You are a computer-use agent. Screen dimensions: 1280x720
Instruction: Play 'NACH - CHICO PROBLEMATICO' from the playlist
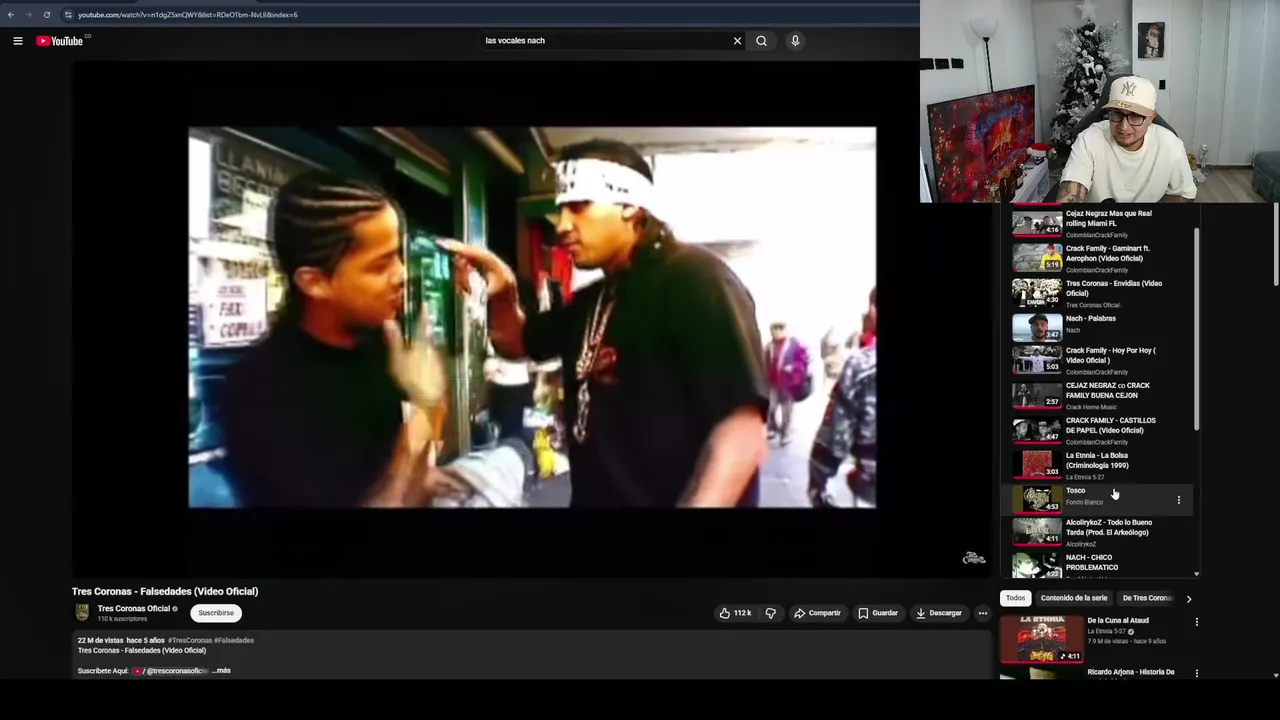(x=1099, y=565)
